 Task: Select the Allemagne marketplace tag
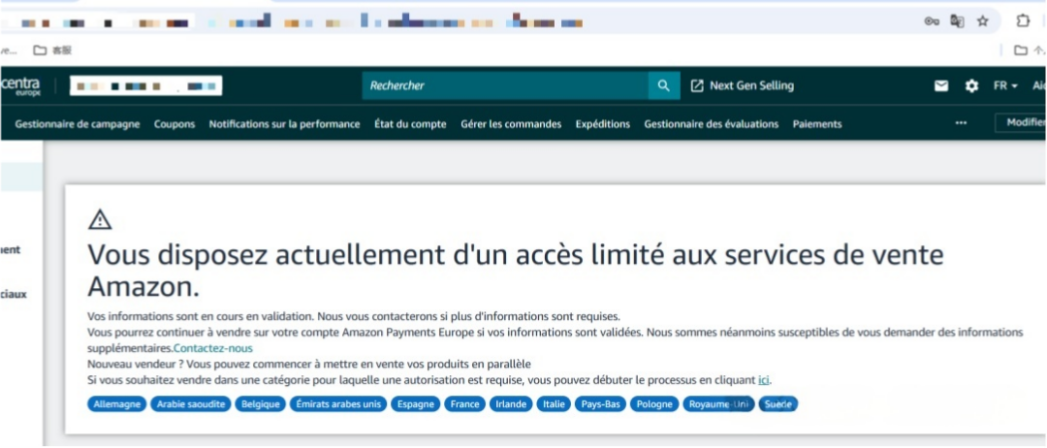click(118, 404)
